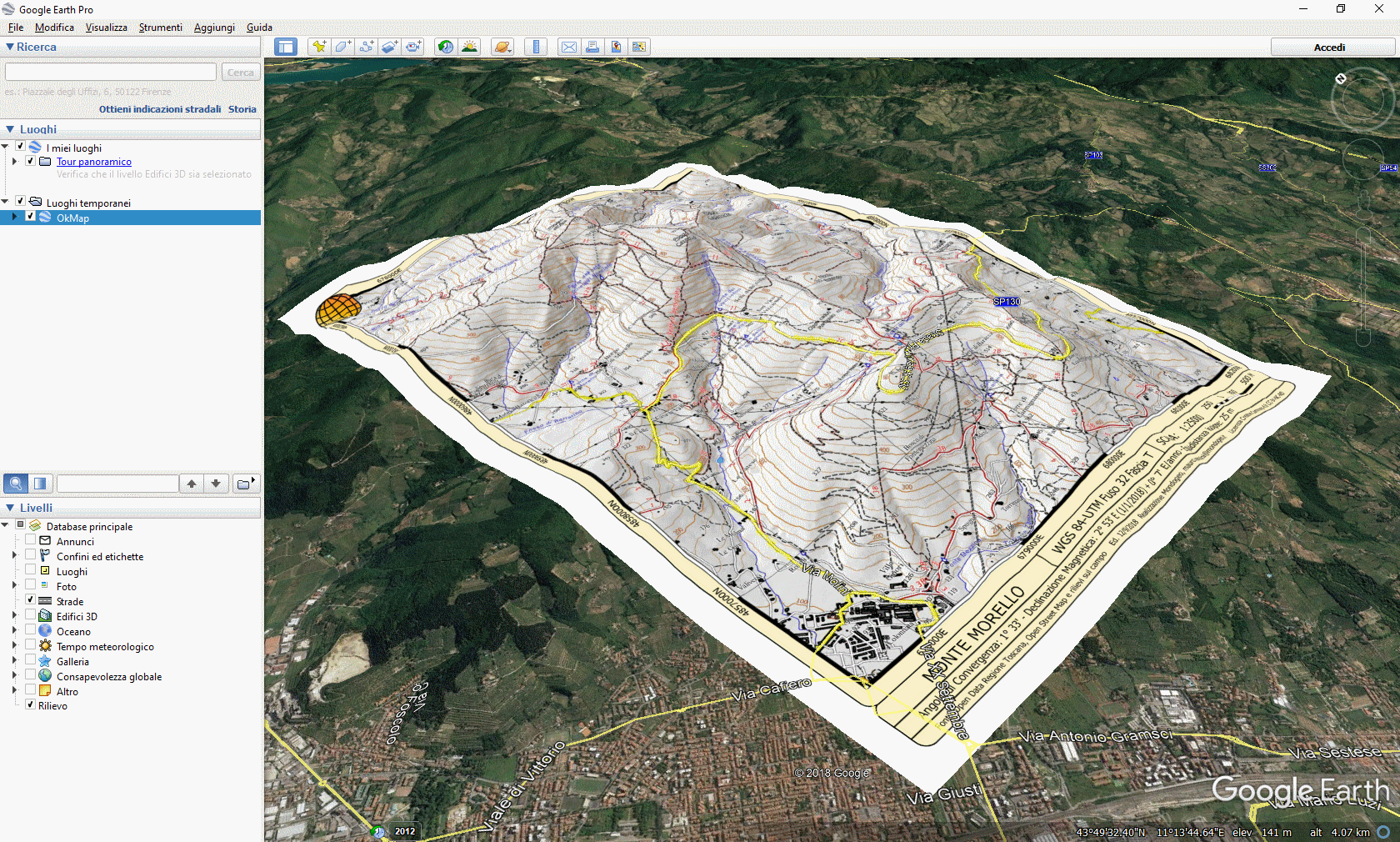The width and height of the screenshot is (1400, 842).
Task: Toggle the sidebar visibility button
Action: point(286,47)
